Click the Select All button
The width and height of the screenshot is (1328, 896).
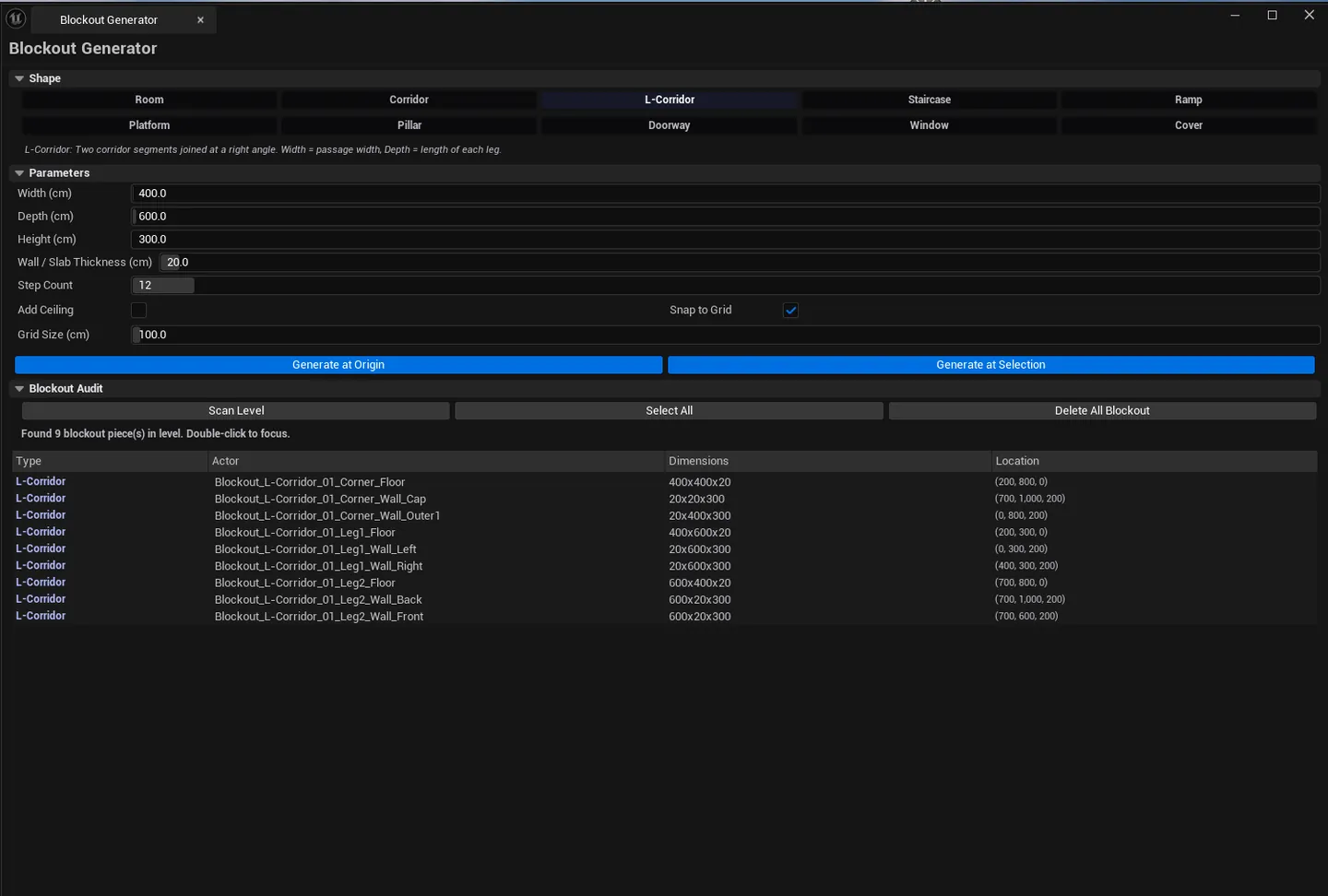pyautogui.click(x=670, y=411)
